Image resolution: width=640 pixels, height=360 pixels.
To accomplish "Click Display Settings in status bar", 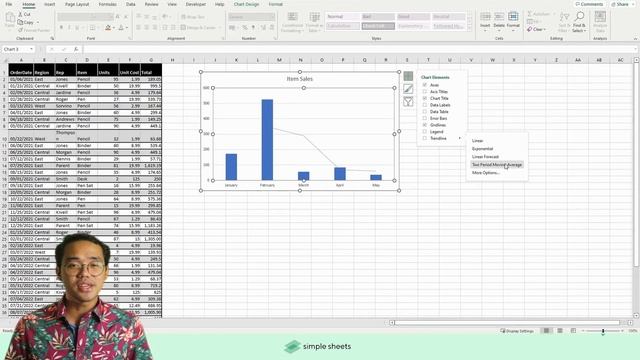I will 517,331.
